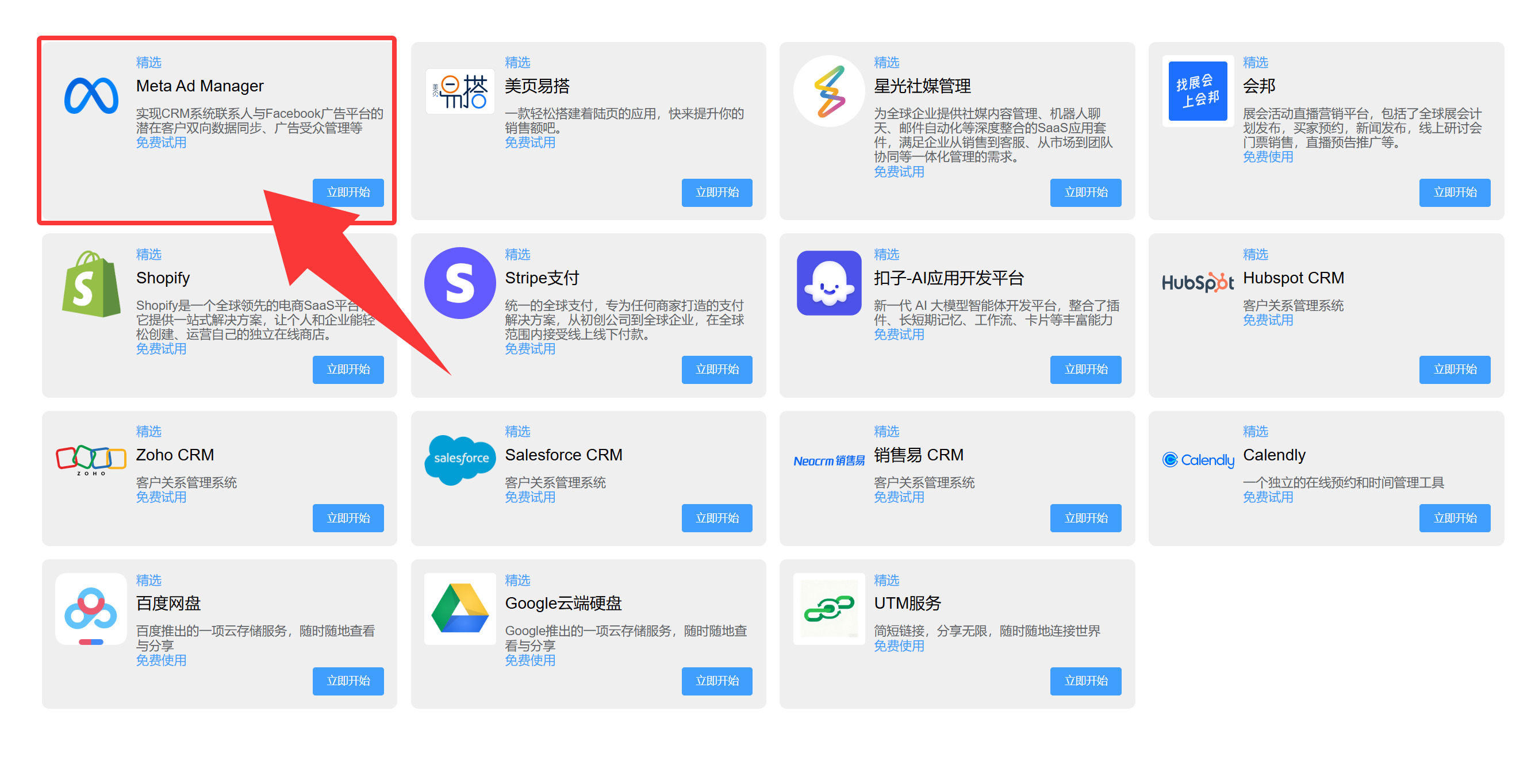
Task: Click the Google Drive triangle logo
Action: (459, 609)
